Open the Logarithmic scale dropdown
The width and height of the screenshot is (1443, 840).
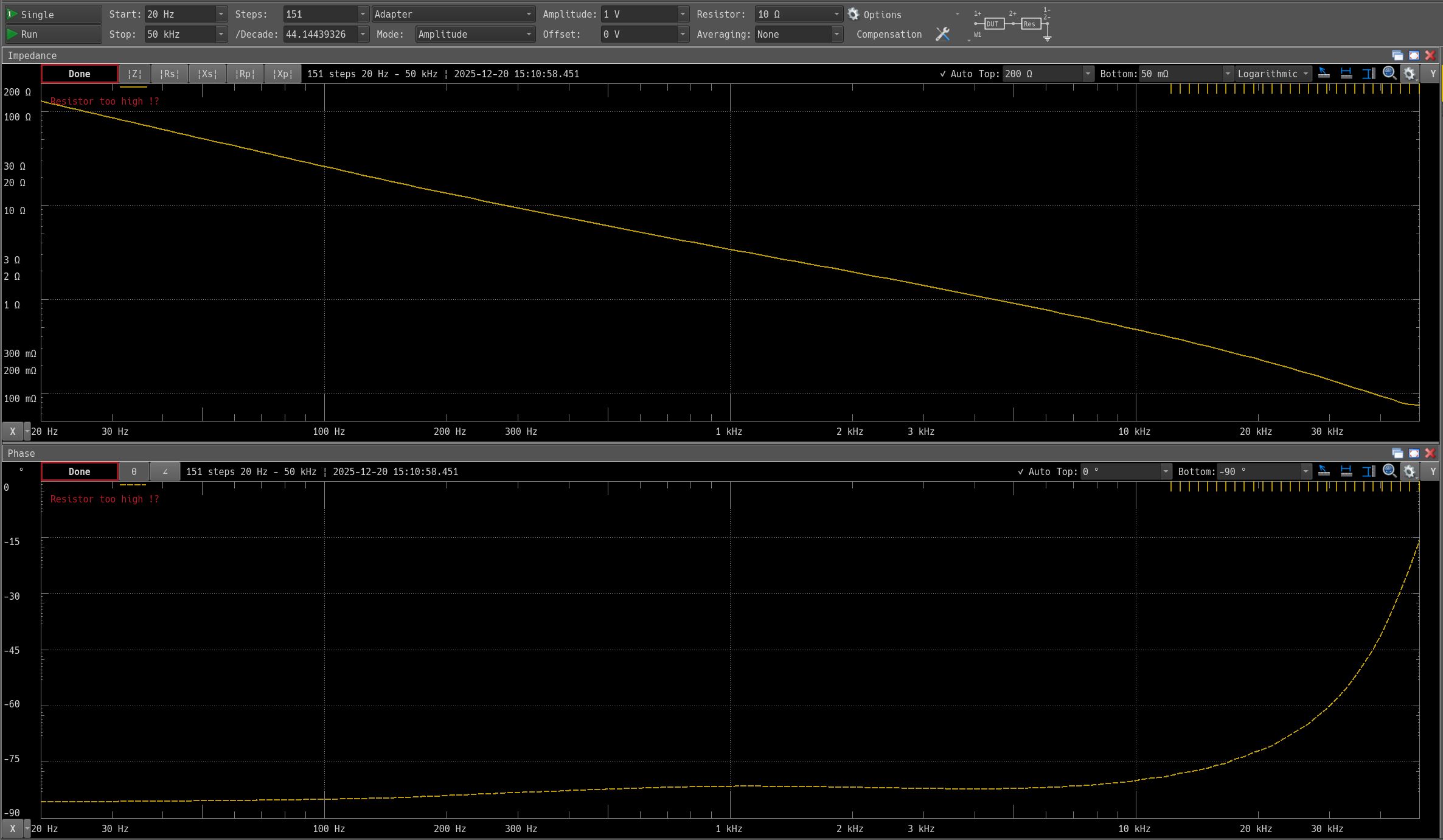pos(1273,74)
